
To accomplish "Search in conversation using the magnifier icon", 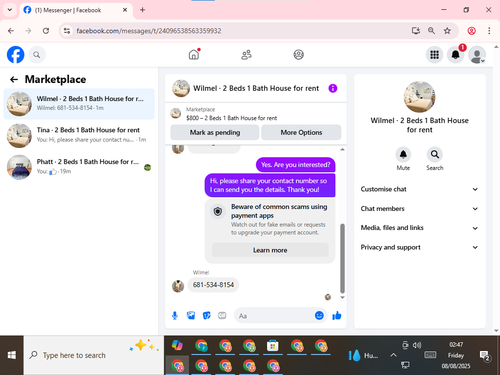I will [x=435, y=154].
